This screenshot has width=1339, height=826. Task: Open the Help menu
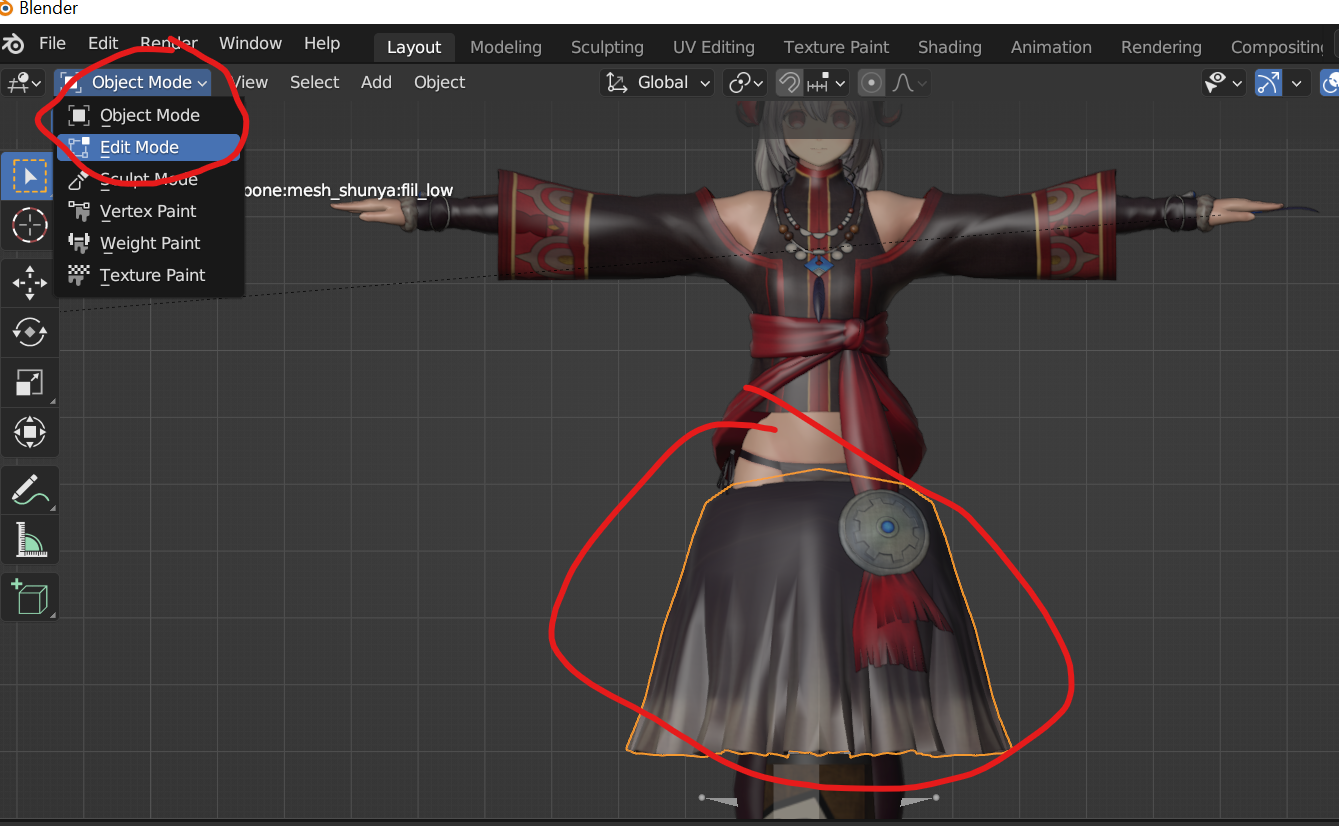tap(322, 44)
